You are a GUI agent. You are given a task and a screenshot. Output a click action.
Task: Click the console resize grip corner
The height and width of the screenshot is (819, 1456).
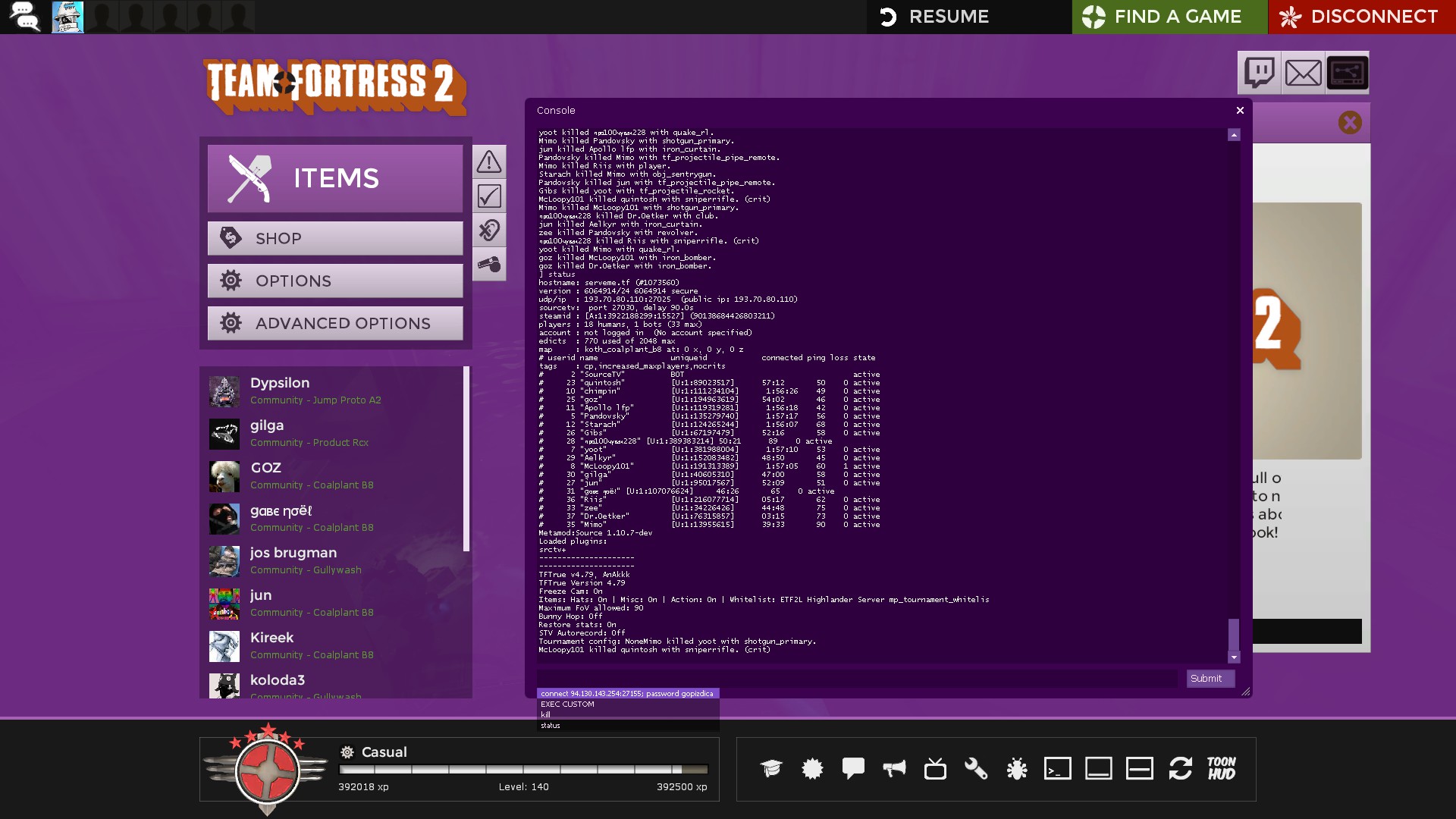[1245, 692]
